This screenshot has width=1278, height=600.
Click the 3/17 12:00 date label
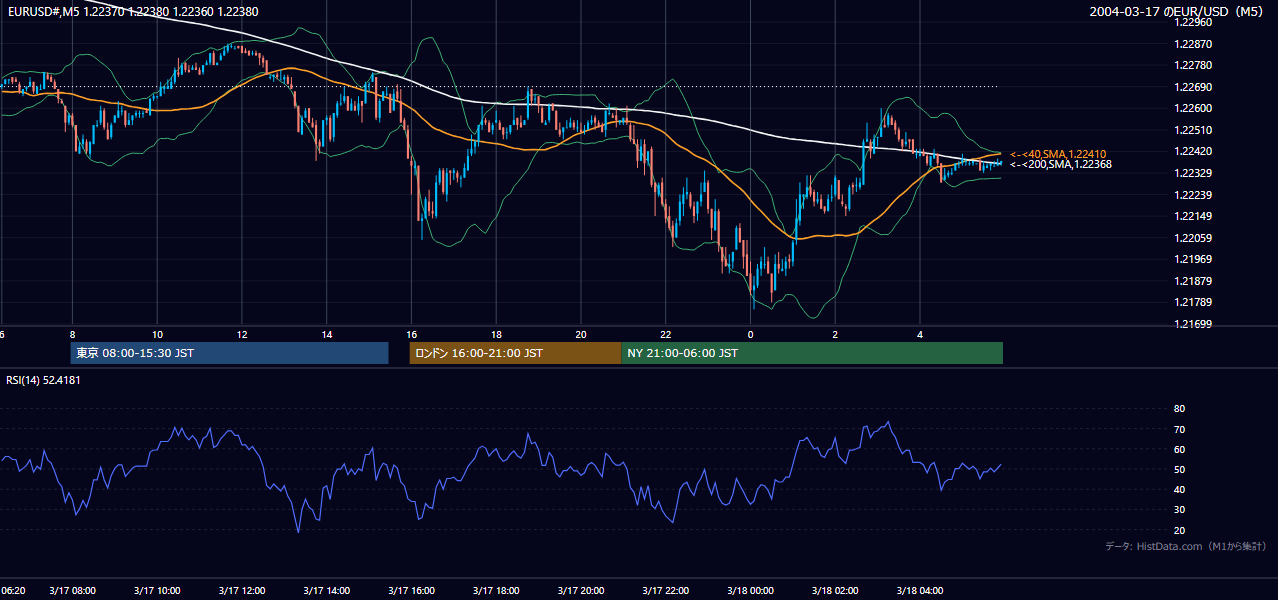click(x=242, y=591)
